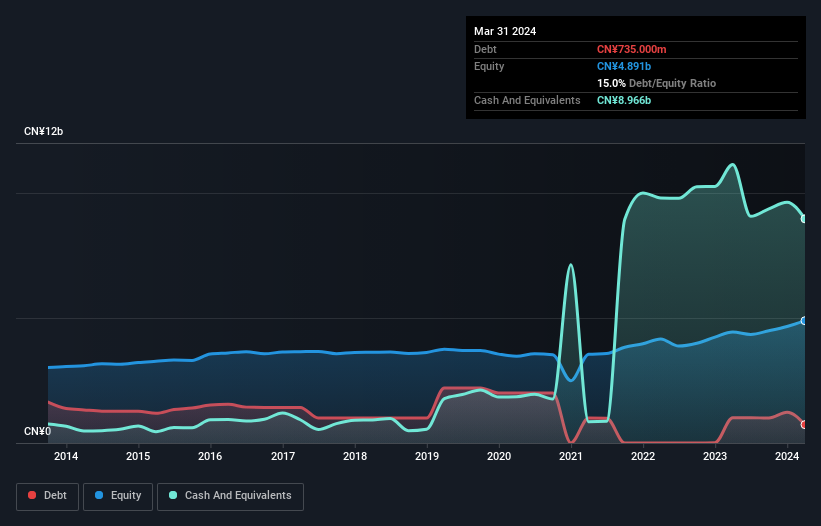Click the 2016 x-axis label
The image size is (821, 526).
210,456
